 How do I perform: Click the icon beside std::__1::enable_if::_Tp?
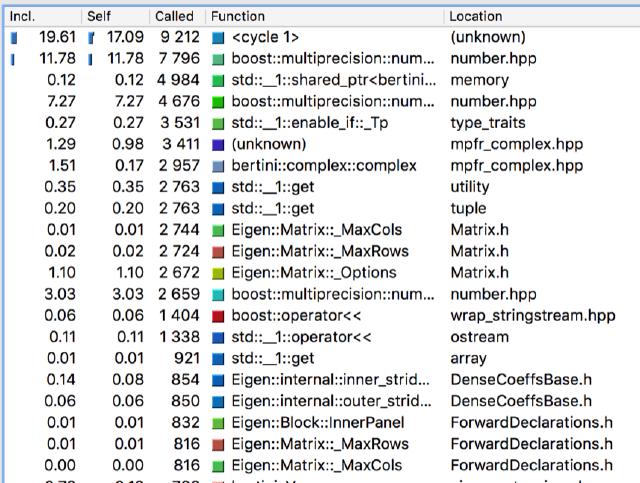click(x=218, y=124)
